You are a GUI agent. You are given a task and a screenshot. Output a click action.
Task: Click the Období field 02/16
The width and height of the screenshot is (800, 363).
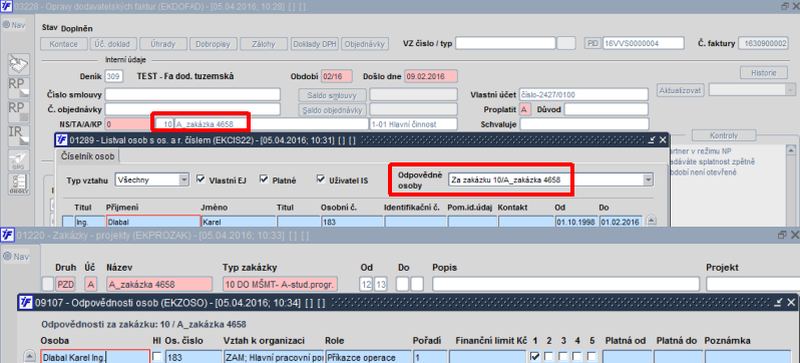tap(337, 76)
